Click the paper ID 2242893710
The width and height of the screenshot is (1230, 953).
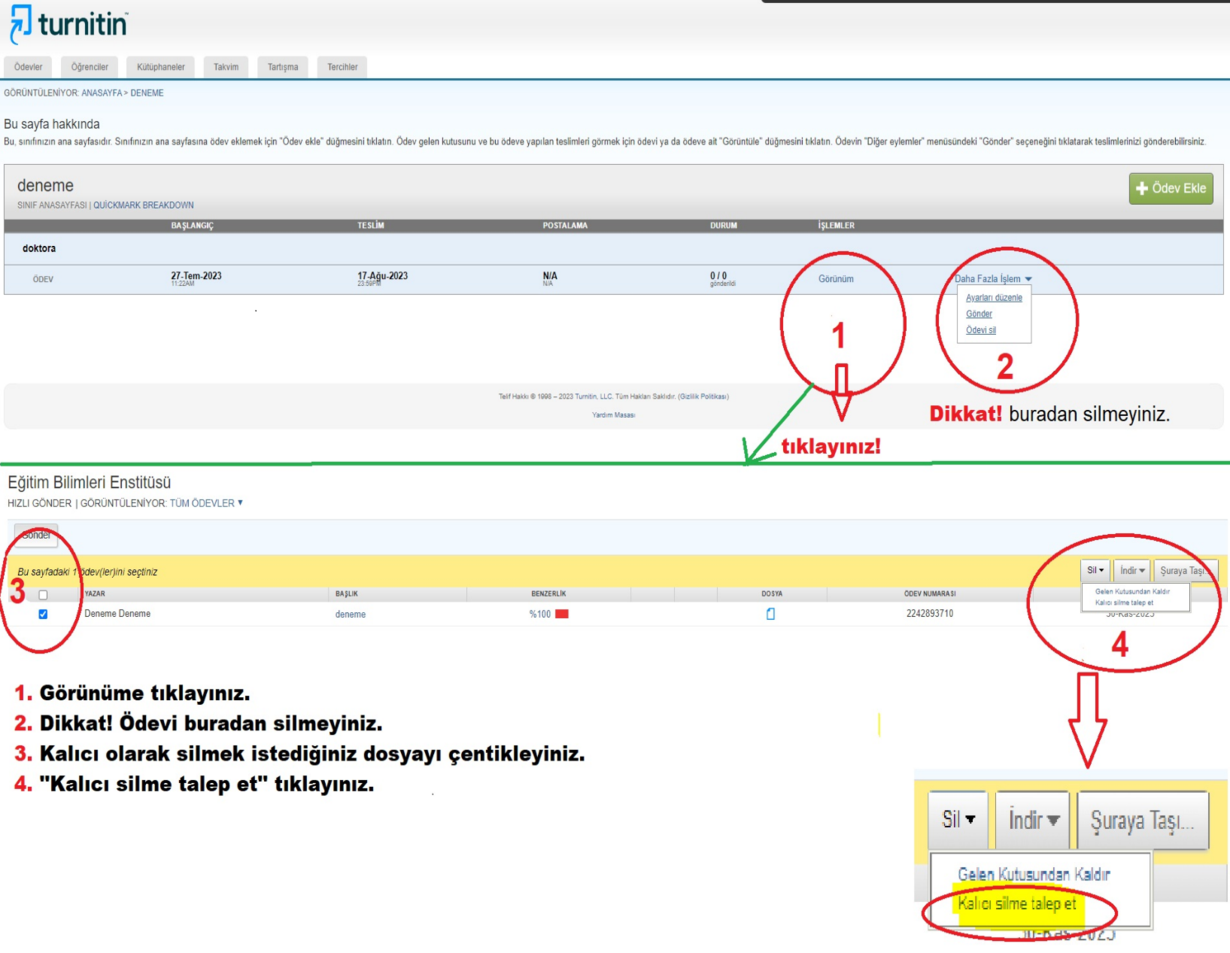(x=929, y=614)
